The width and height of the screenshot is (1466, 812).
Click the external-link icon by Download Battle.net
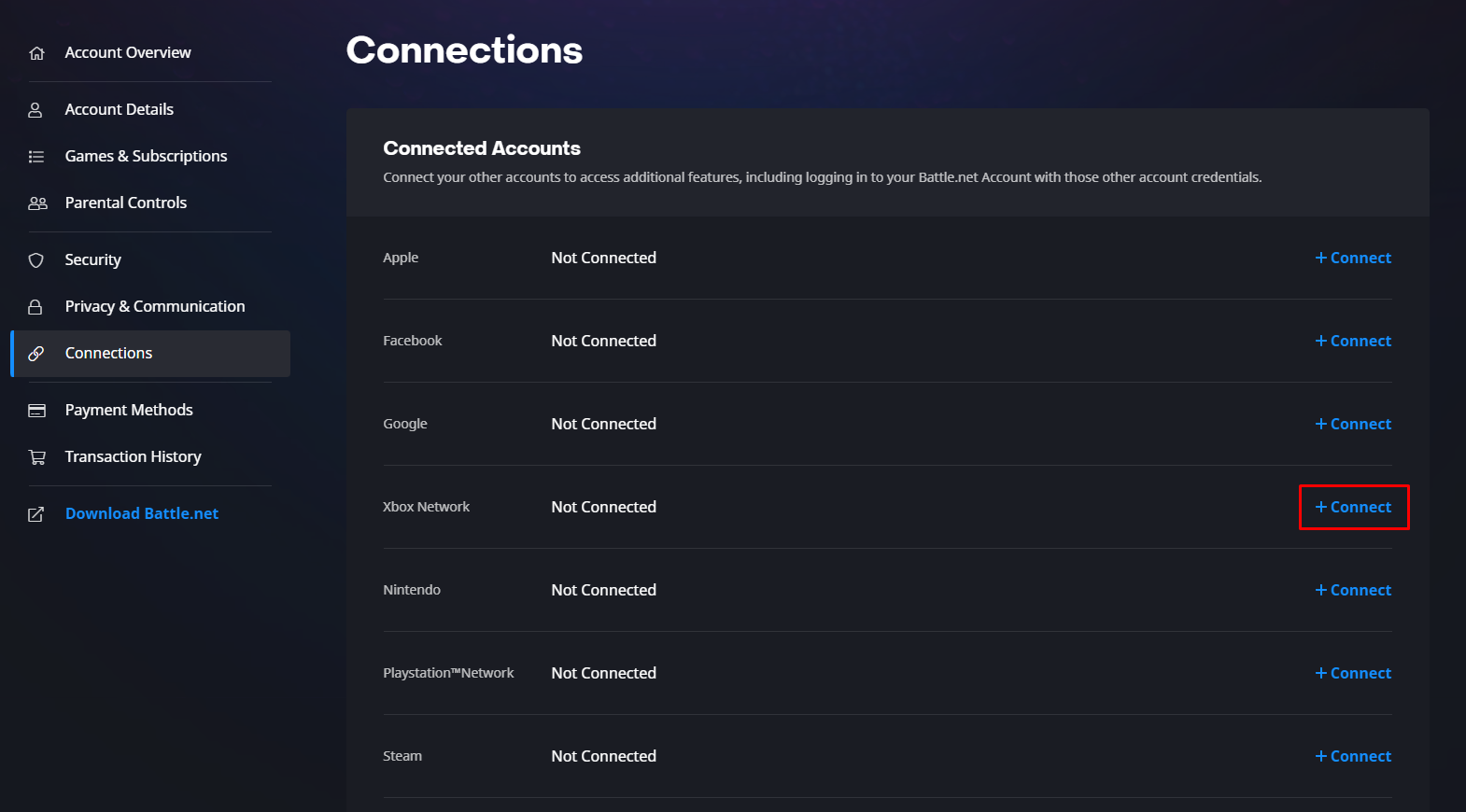[x=36, y=514]
